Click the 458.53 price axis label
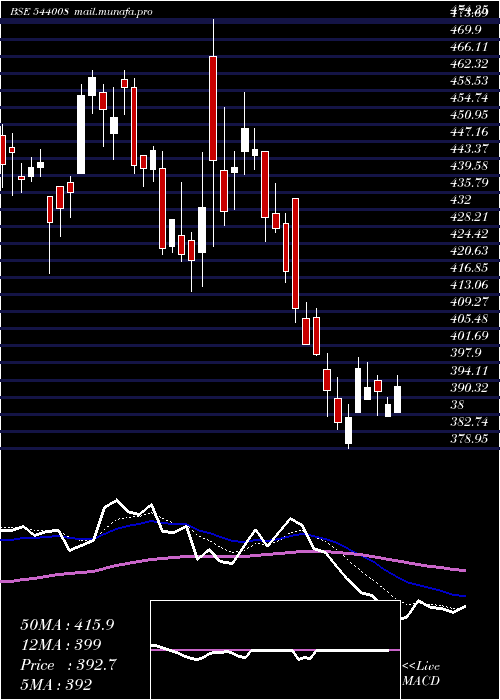Viewport: 500px width, 700px height. [x=469, y=81]
